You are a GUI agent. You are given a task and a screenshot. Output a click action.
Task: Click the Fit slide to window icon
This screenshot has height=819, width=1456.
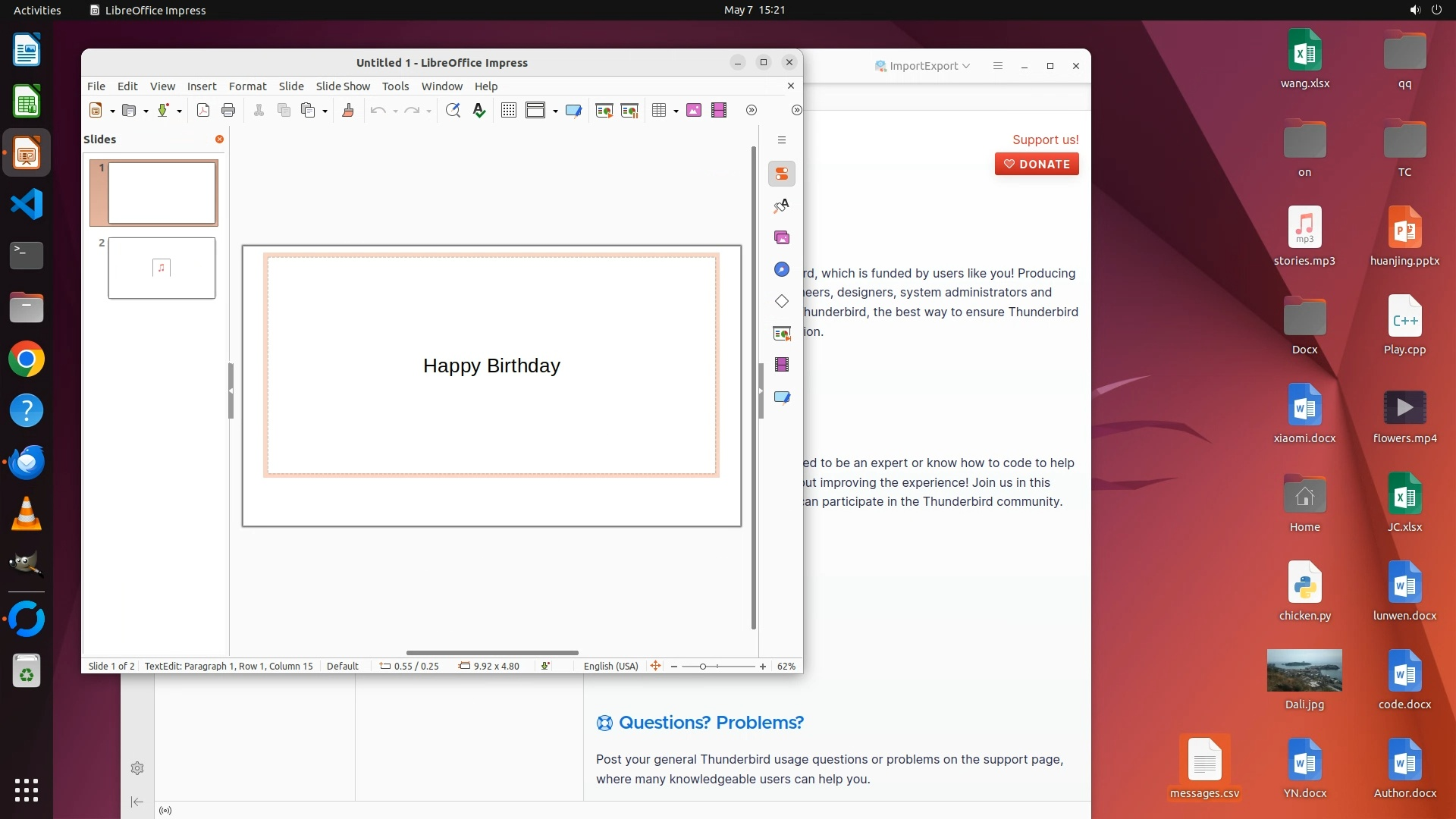click(655, 667)
